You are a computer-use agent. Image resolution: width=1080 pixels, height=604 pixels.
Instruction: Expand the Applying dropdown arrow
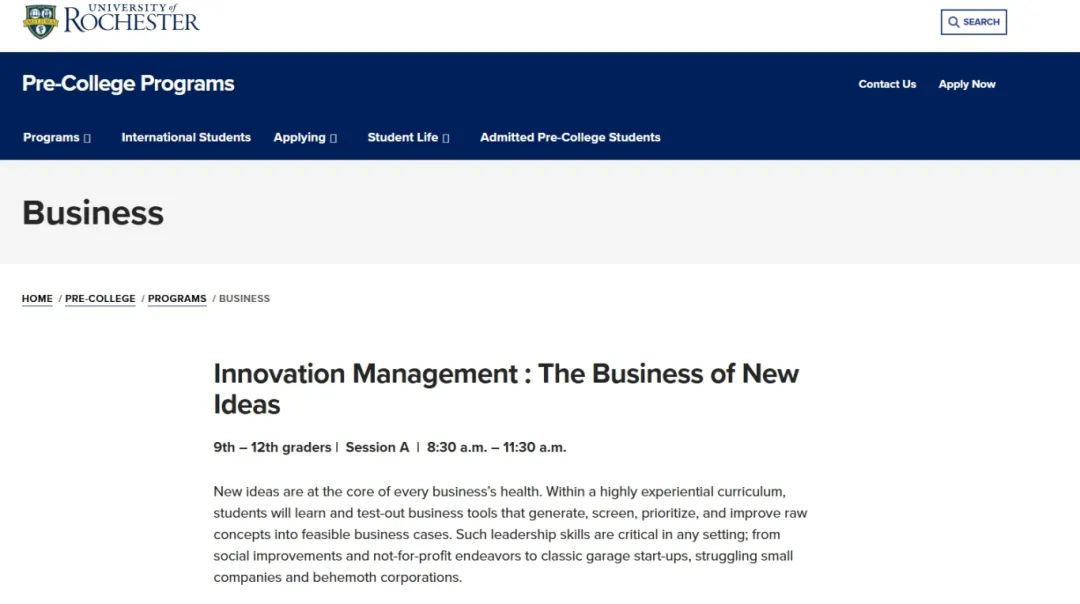[333, 138]
